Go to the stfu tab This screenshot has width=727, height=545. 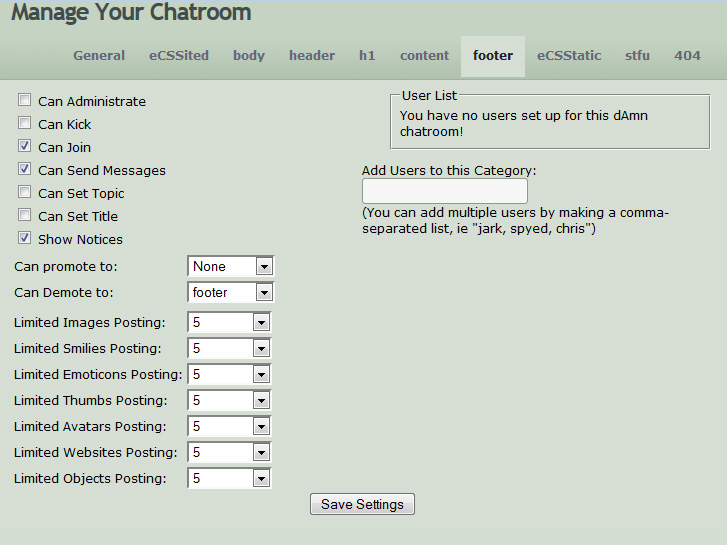(x=638, y=56)
